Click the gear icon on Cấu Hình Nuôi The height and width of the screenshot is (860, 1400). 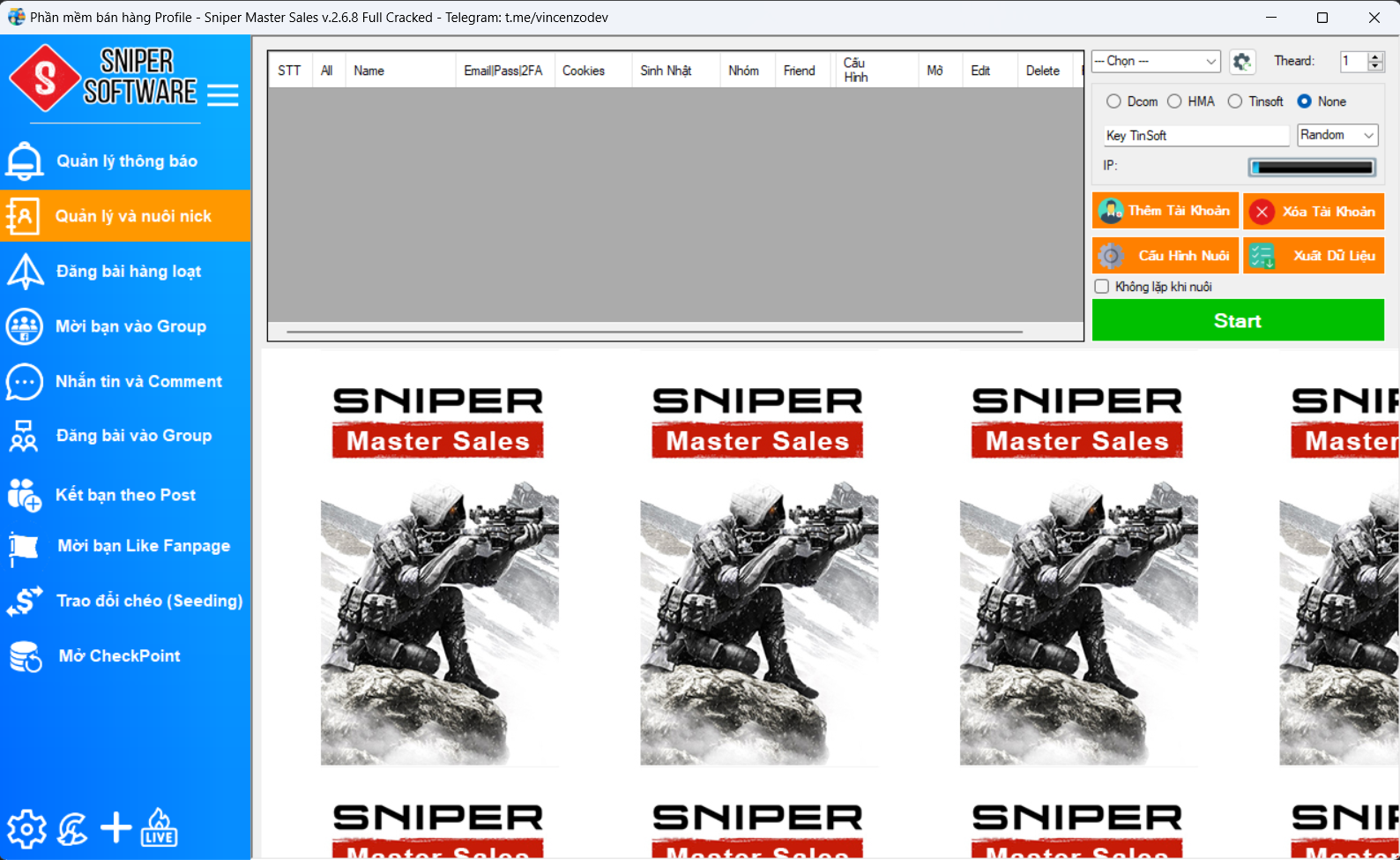pos(1111,256)
